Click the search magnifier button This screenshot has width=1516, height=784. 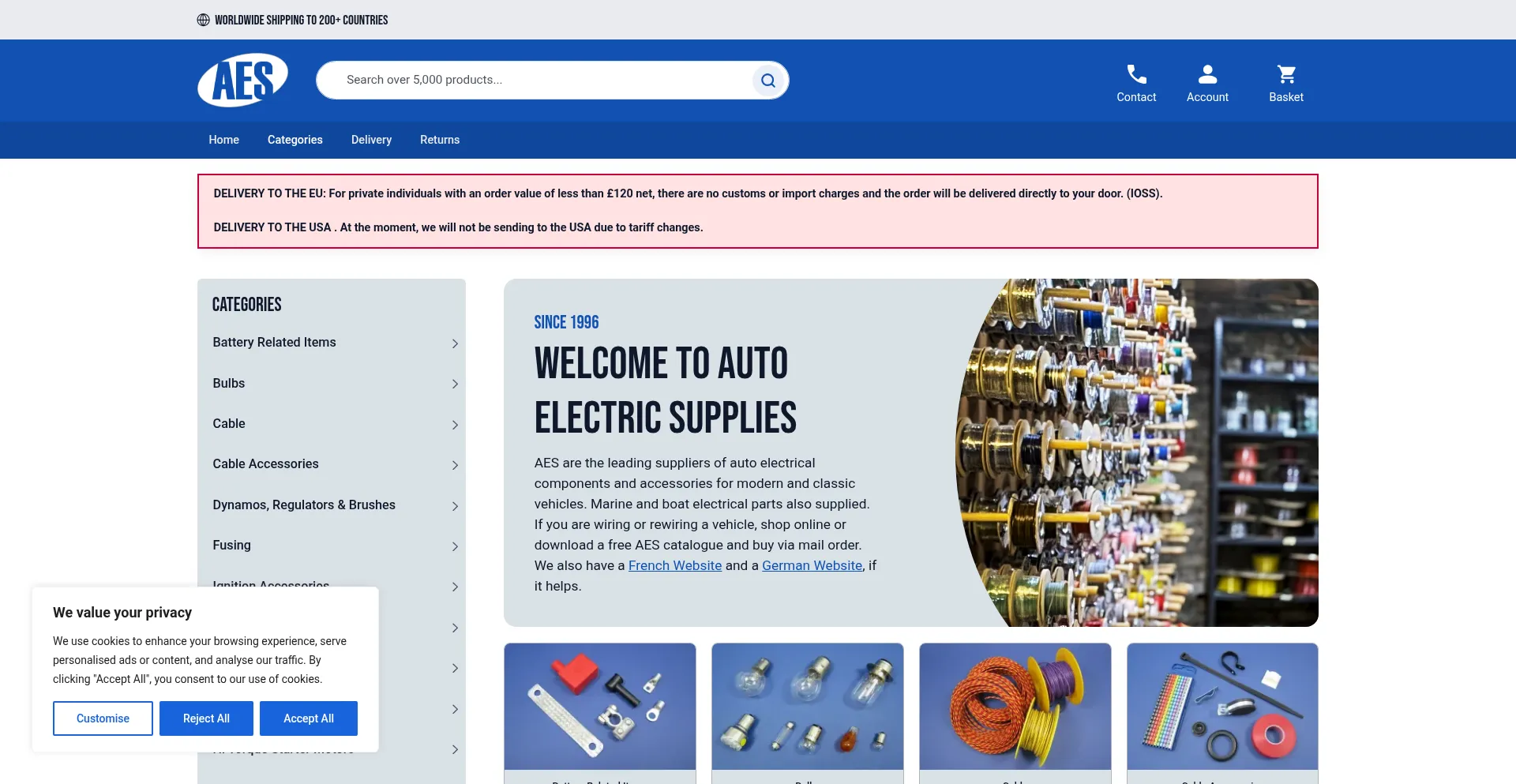coord(767,80)
